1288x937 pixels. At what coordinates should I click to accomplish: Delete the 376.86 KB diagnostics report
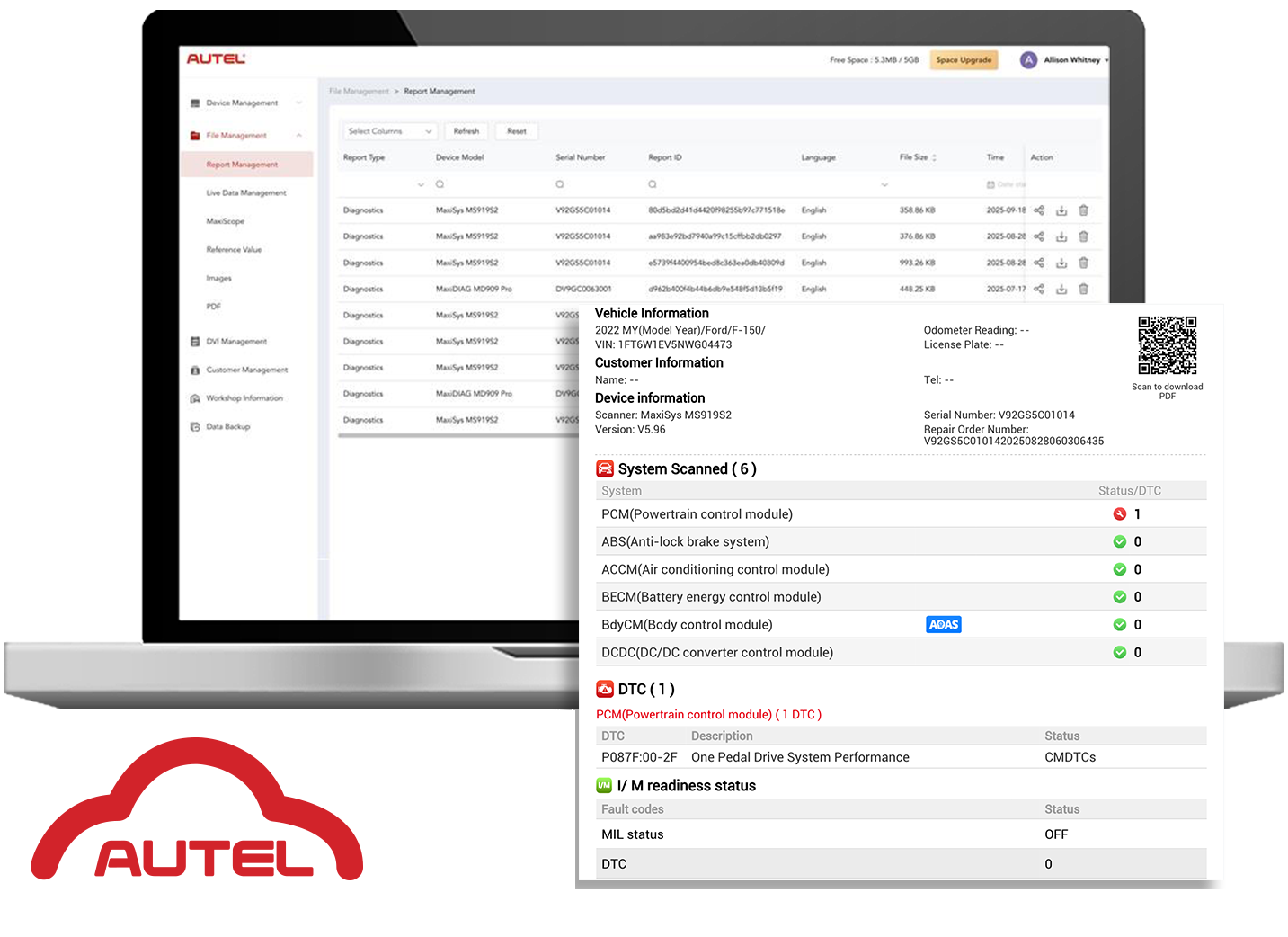[1083, 236]
